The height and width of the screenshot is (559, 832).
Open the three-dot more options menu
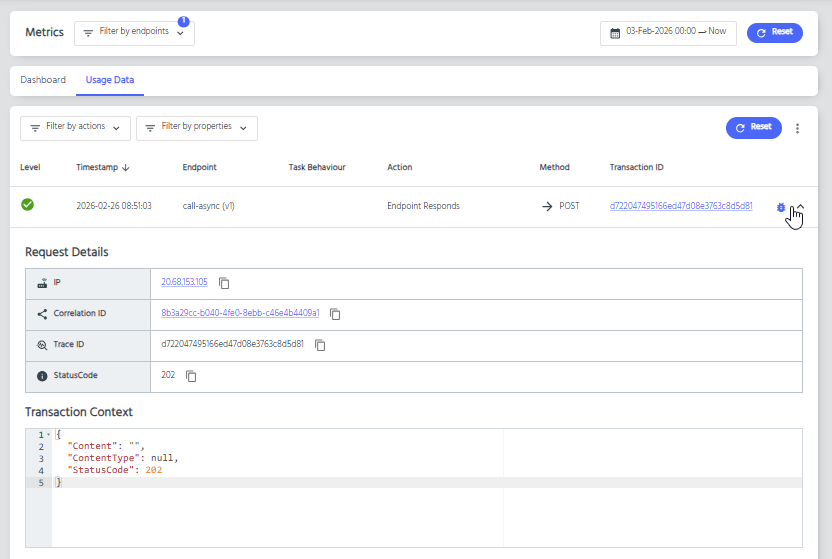797,128
